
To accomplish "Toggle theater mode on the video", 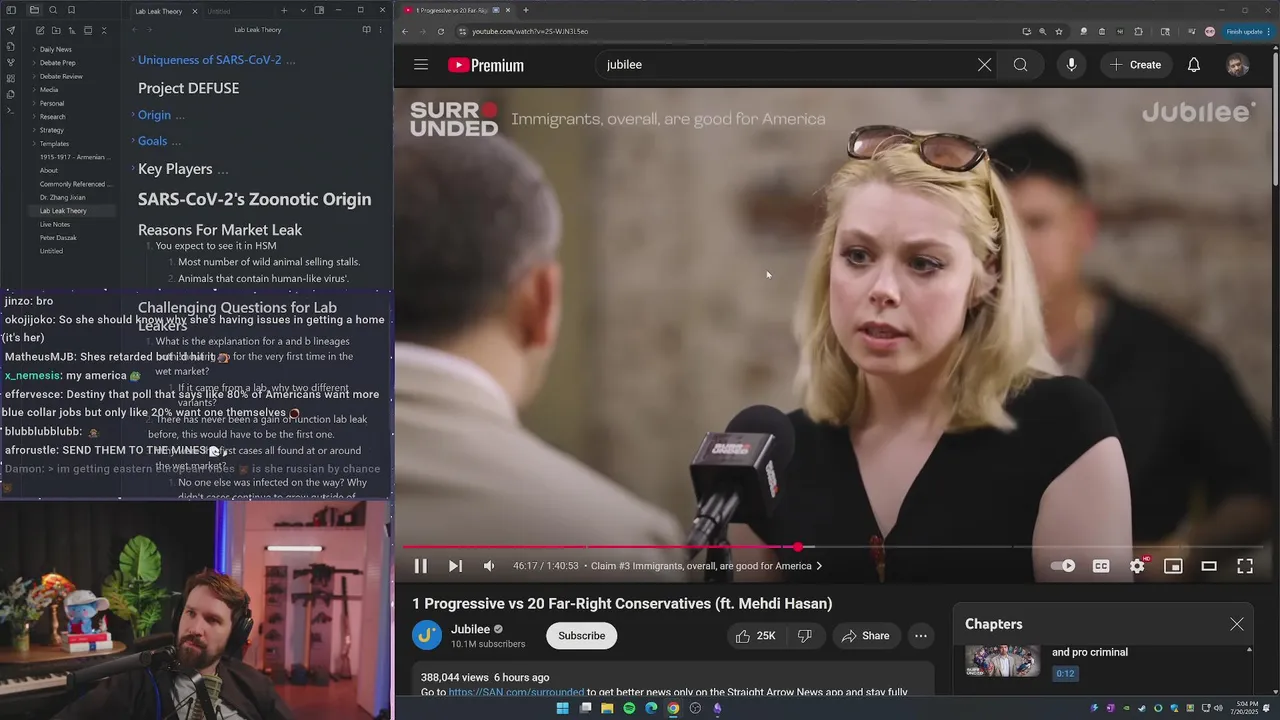I will [x=1209, y=566].
